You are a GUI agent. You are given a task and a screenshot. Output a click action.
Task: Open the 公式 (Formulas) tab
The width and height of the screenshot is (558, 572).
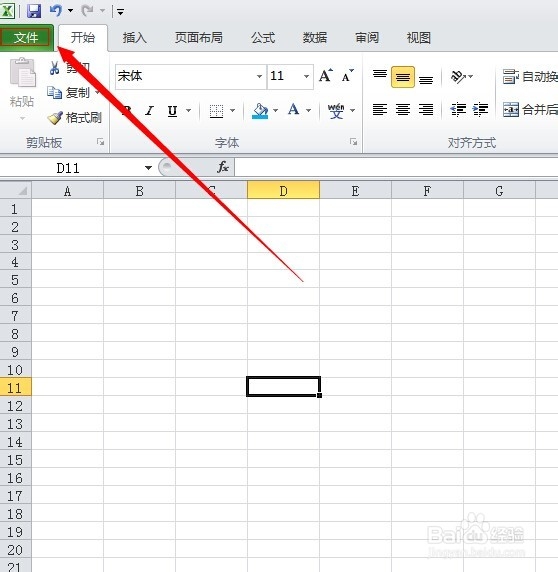[x=263, y=38]
